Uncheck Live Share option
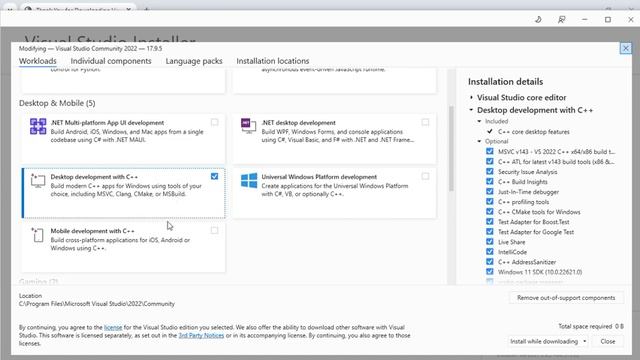Viewport: 640px width, 360px height. [490, 242]
